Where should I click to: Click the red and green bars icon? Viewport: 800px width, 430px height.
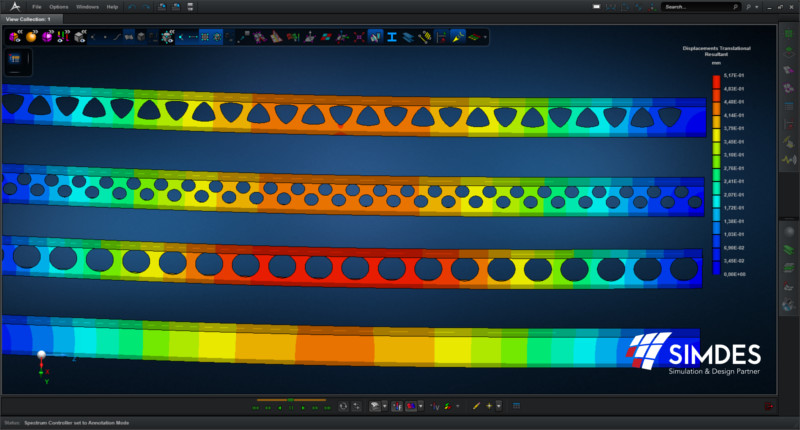click(x=63, y=37)
